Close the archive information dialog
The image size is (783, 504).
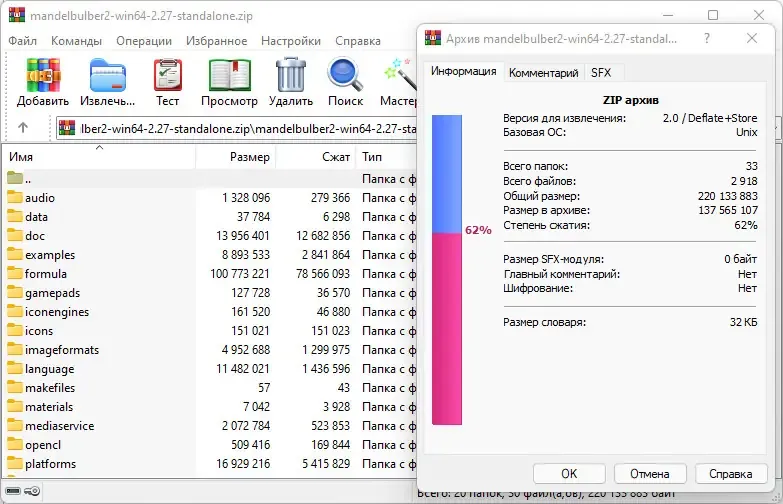coord(752,38)
